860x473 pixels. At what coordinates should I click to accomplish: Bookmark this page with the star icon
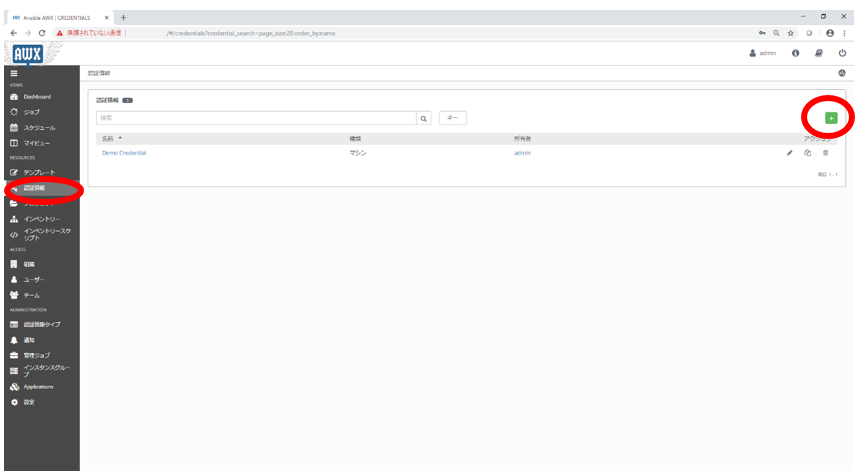click(x=790, y=33)
